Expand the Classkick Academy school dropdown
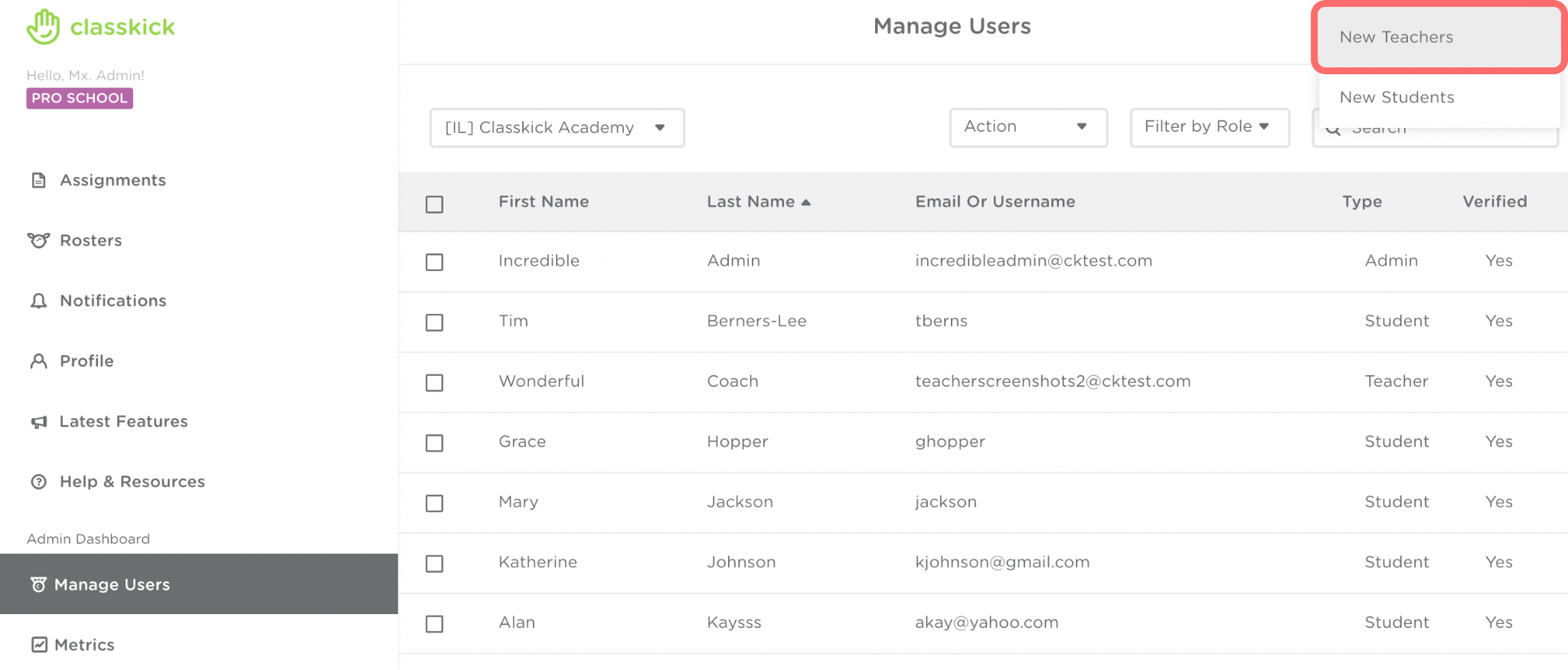 557,127
